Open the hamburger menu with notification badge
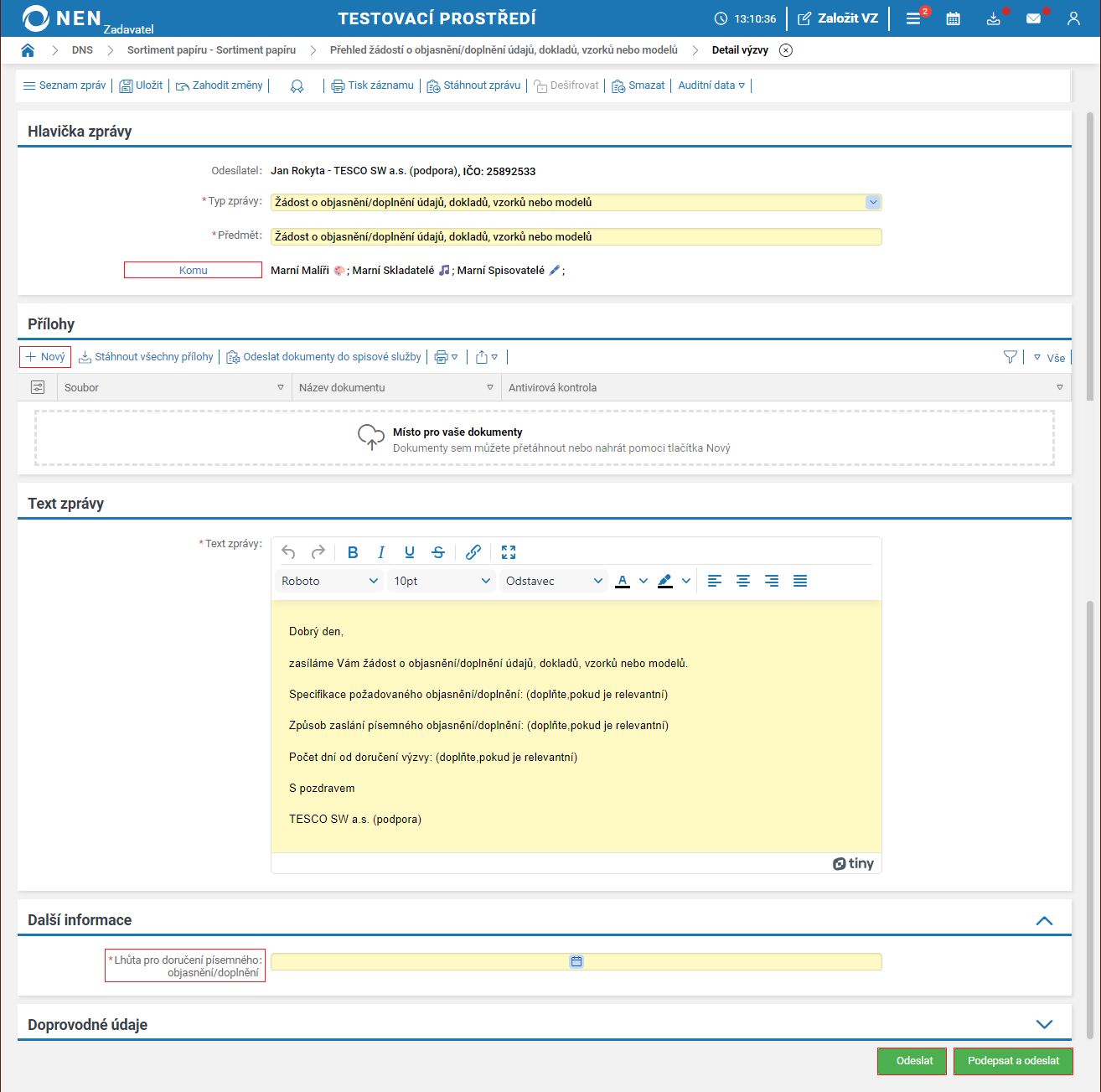 coord(913,18)
